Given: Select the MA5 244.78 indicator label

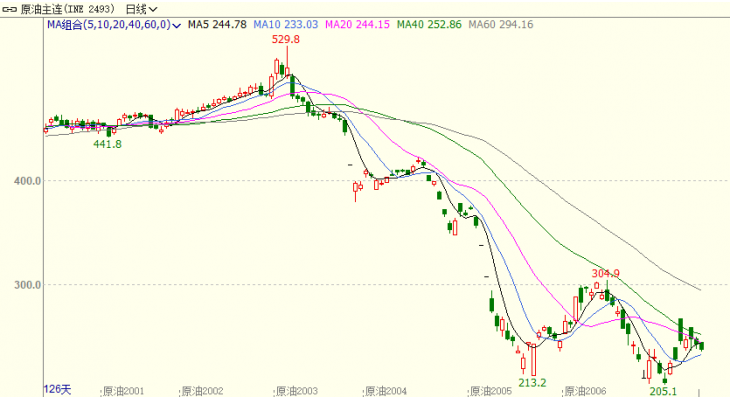Looking at the screenshot, I should pyautogui.click(x=212, y=23).
